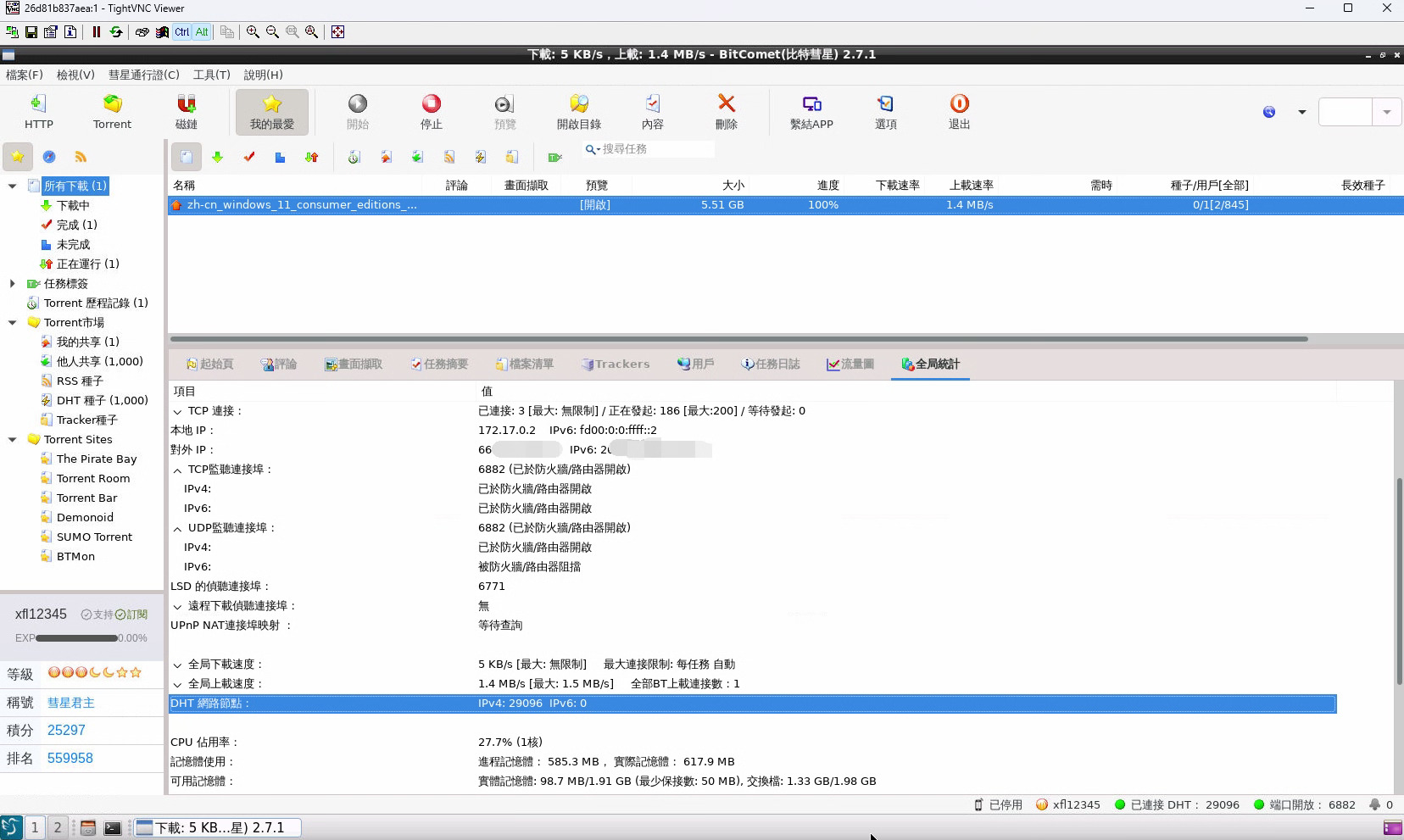The height and width of the screenshot is (840, 1404).
Task: Open the top-right combo box arrow
Action: pos(1386,112)
